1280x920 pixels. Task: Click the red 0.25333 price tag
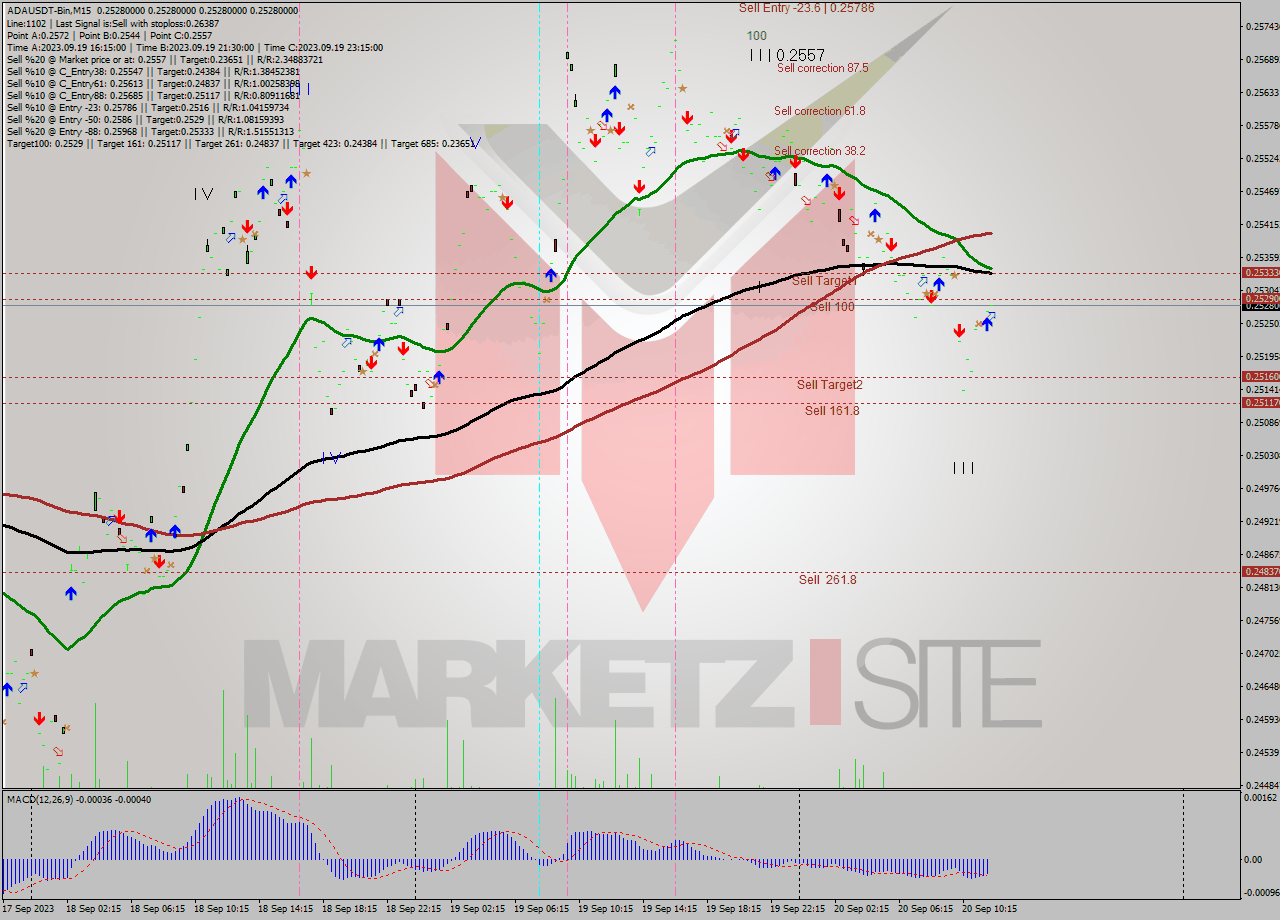pyautogui.click(x=1259, y=272)
